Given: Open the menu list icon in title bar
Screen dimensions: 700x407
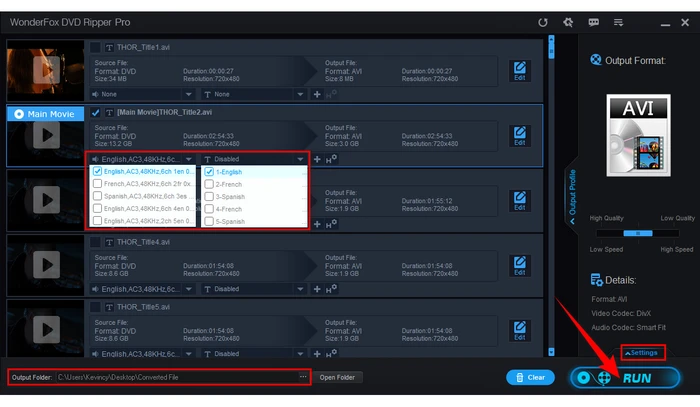Looking at the screenshot, I should (618, 22).
